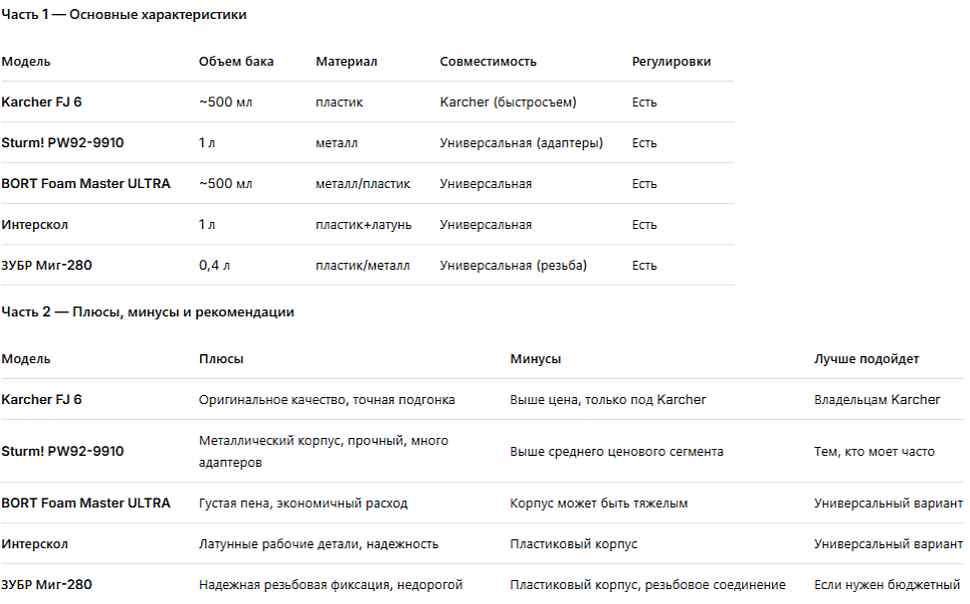The height and width of the screenshot is (604, 970).
Task: Click the 'Karcher (быстросъем)' compatibility cell
Action: pyautogui.click(x=508, y=102)
